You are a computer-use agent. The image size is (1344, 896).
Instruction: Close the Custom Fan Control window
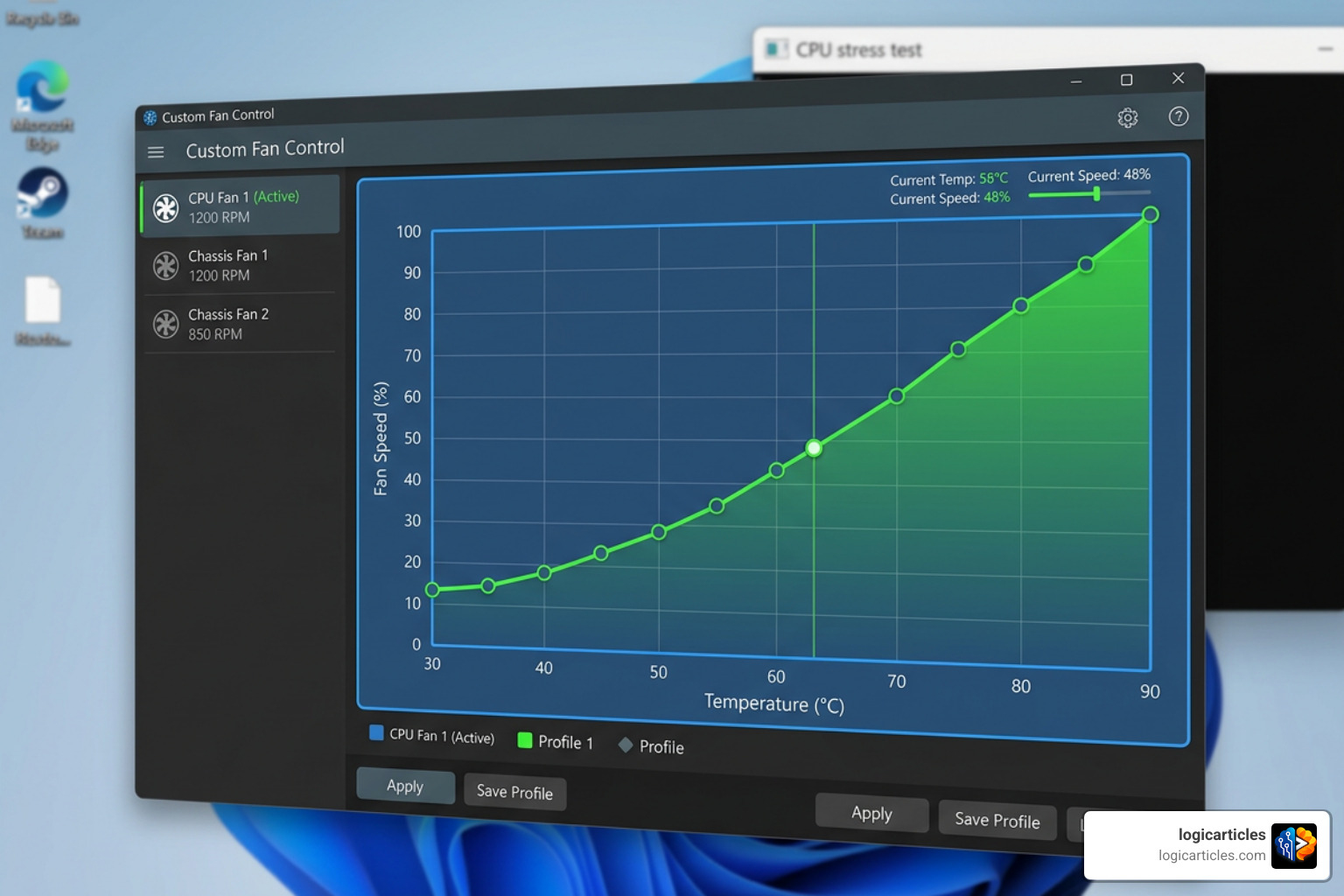(1179, 78)
